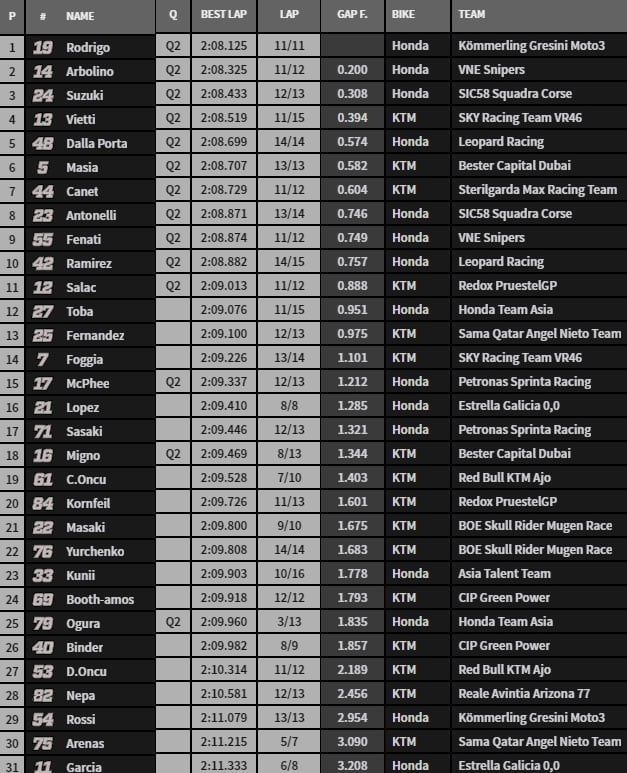This screenshot has height=773, width=627.
Task: Click the number 14 badge for Arbolino
Action: click(x=43, y=71)
